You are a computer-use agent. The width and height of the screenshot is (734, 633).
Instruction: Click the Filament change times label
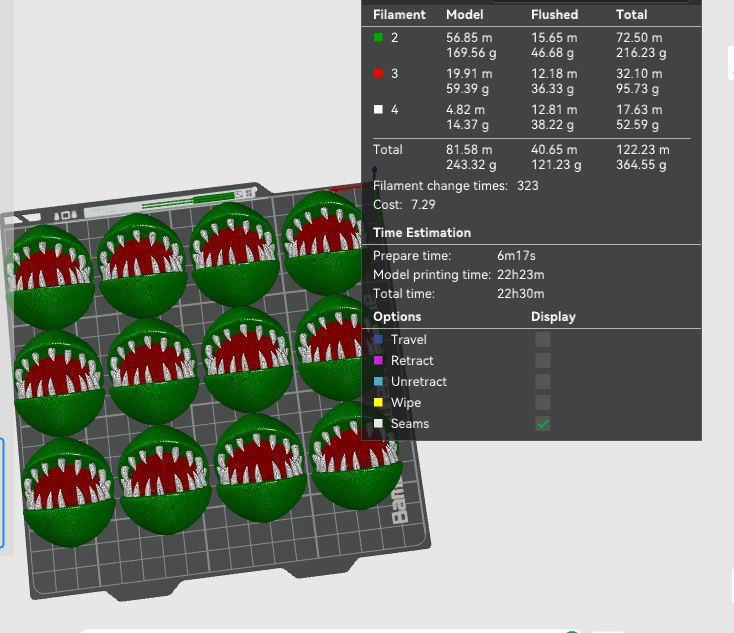pyautogui.click(x=440, y=185)
